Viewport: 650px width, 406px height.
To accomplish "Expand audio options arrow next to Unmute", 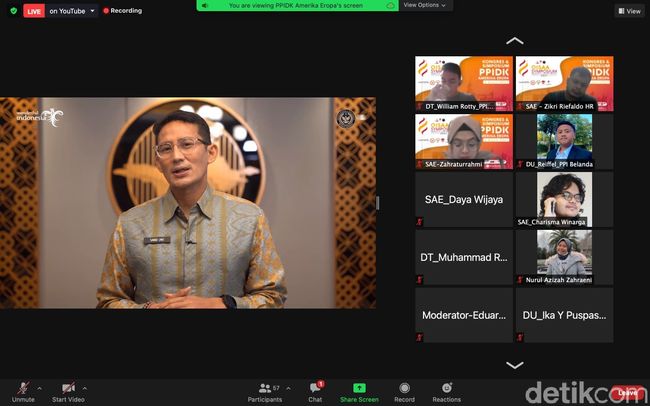I will click(x=40, y=386).
